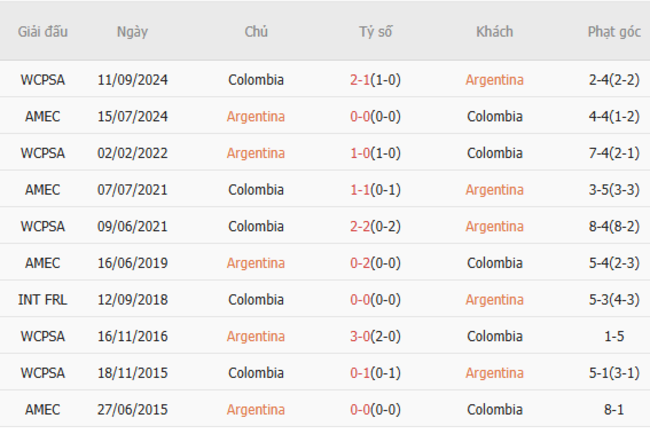Open the 1-0 score from 02/02/2022
The width and height of the screenshot is (650, 434).
[360, 153]
